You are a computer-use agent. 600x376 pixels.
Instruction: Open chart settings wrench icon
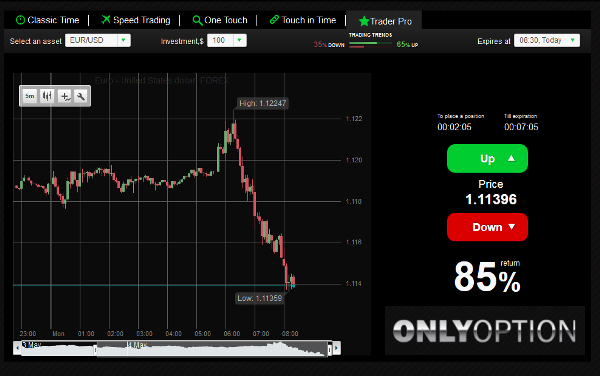(81, 96)
